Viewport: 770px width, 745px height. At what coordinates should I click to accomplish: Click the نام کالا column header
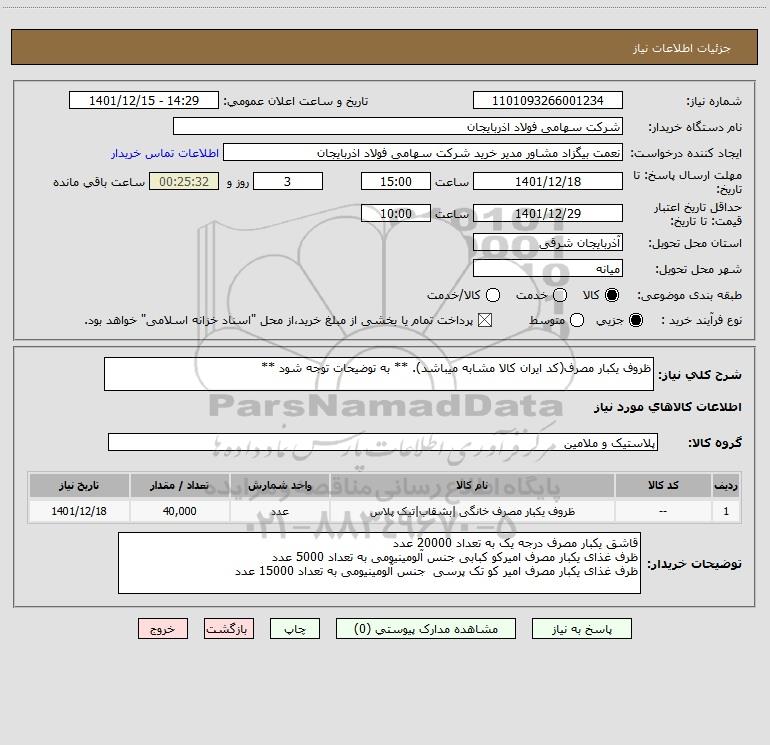472,485
